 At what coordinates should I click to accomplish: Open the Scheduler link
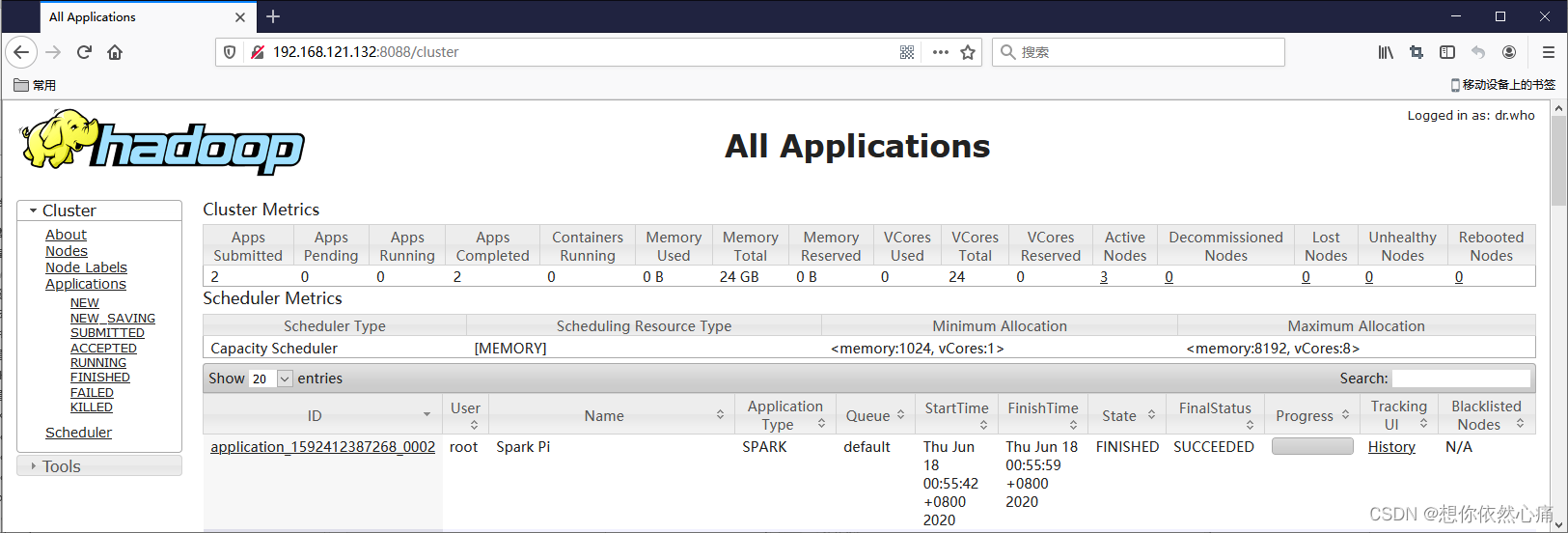coord(78,433)
